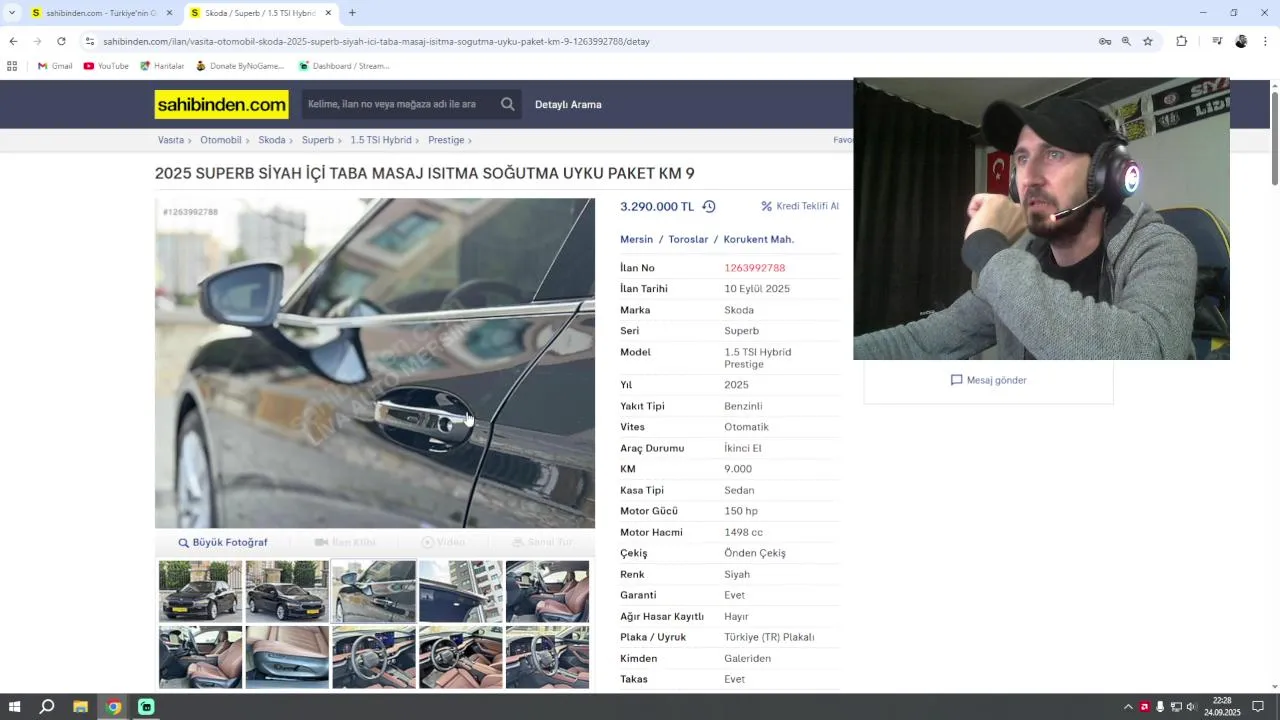Select fourth thumbnail in first row
Screen dimensions: 1280x720
coord(461,591)
